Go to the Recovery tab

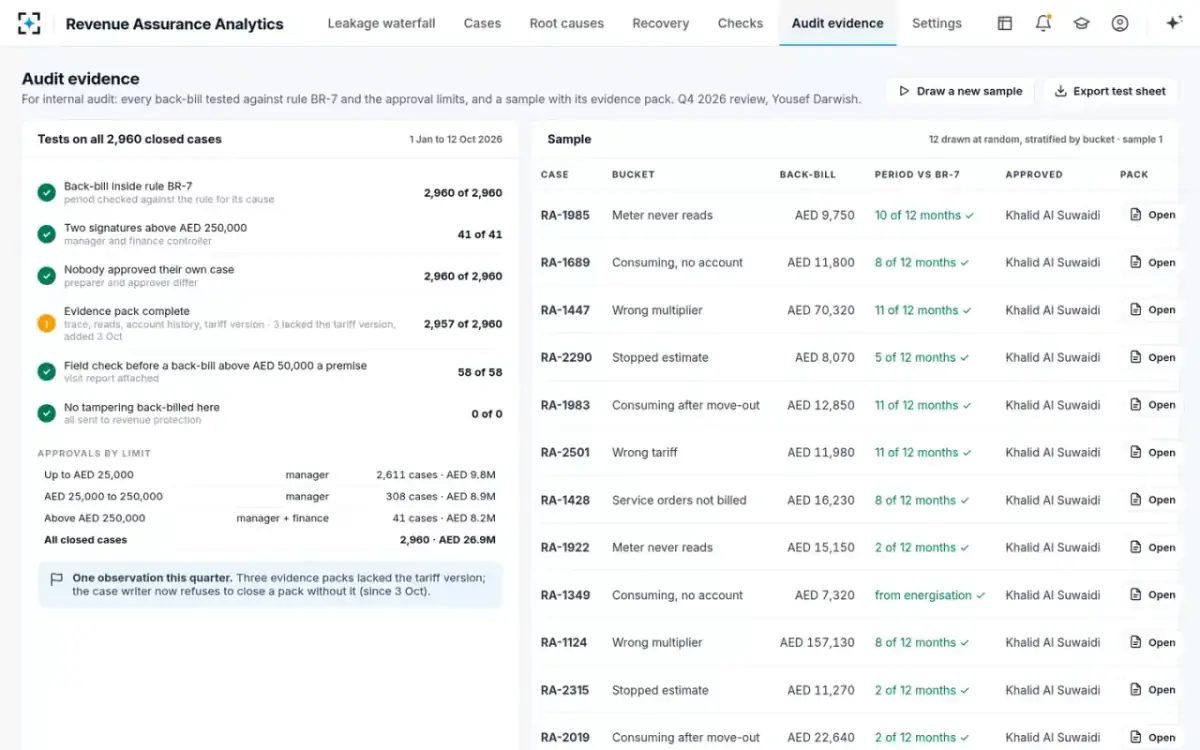coord(660,23)
